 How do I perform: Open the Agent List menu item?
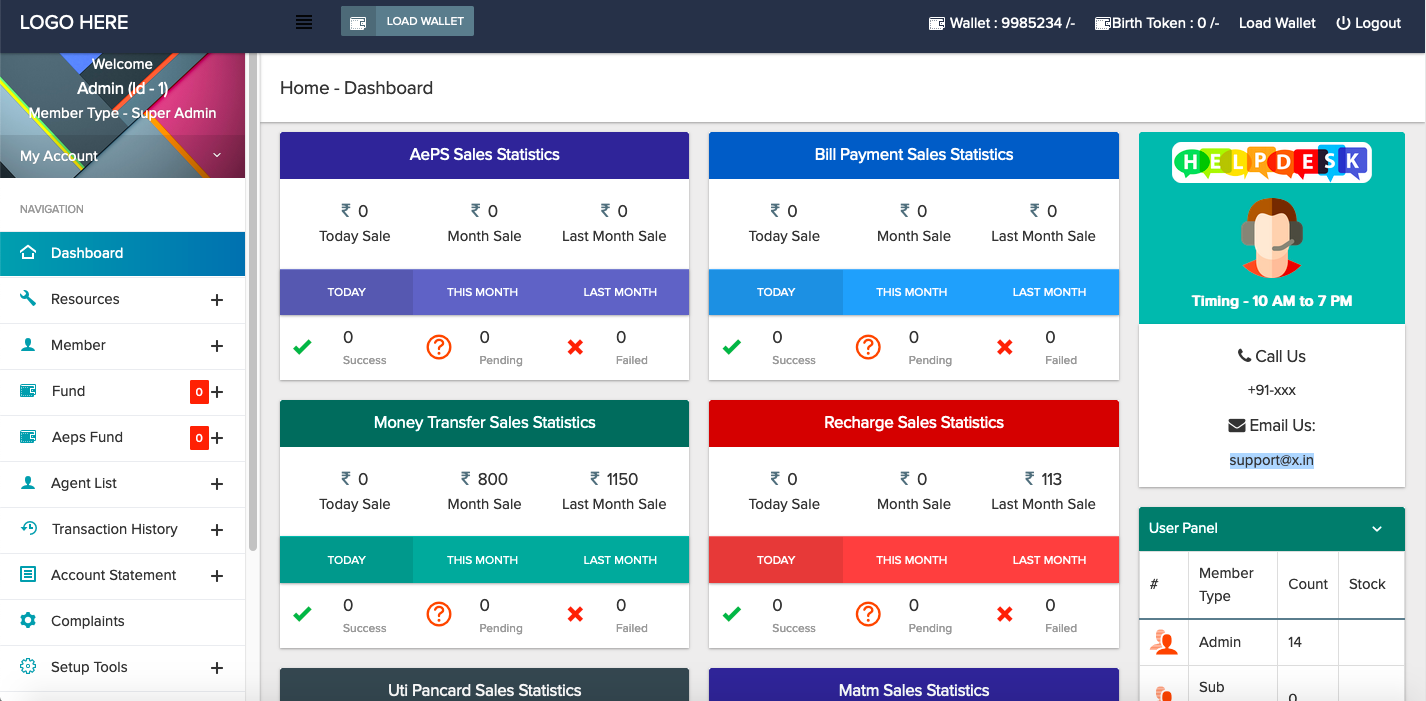point(84,483)
